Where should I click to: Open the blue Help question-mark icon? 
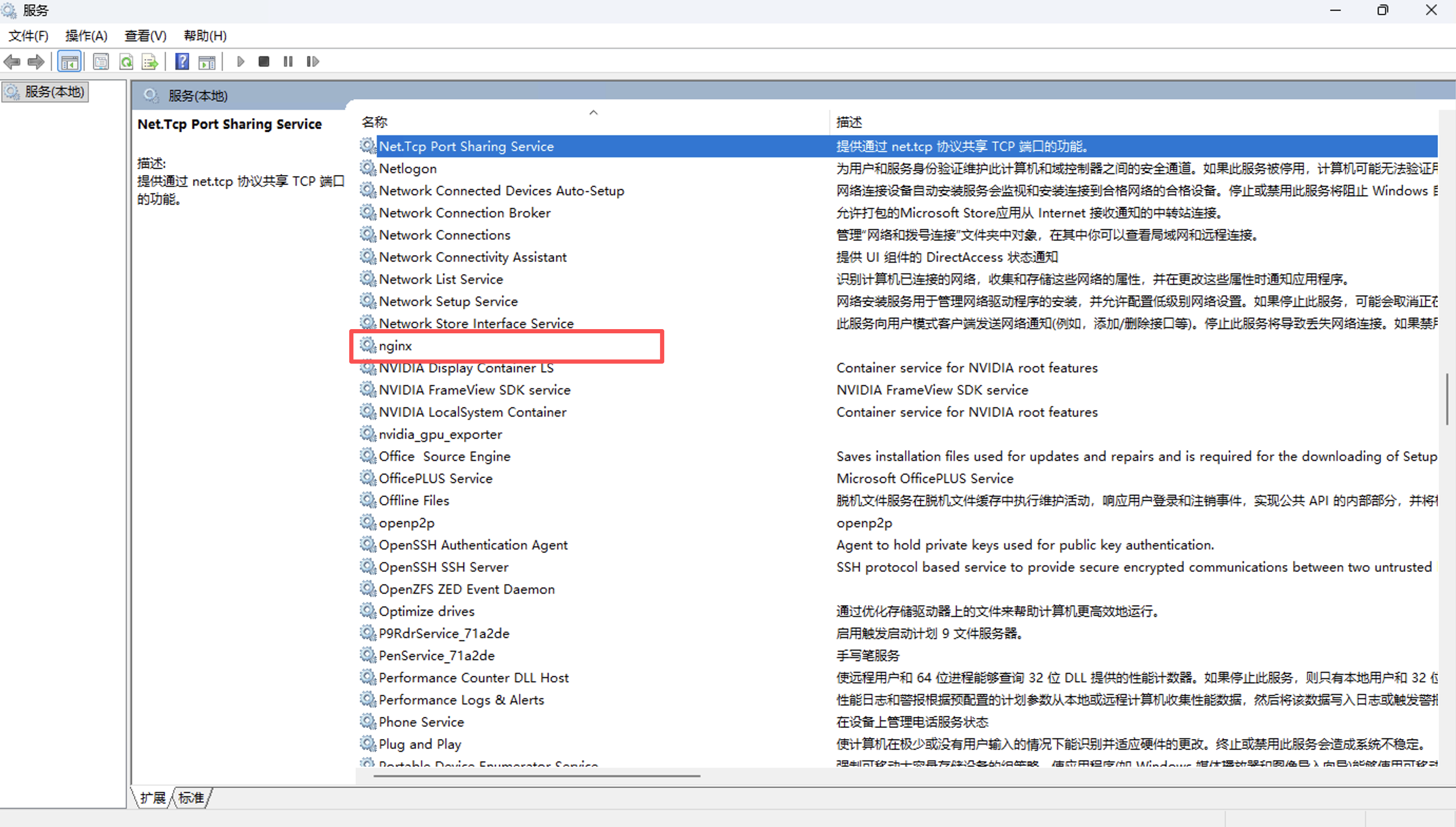(182, 61)
